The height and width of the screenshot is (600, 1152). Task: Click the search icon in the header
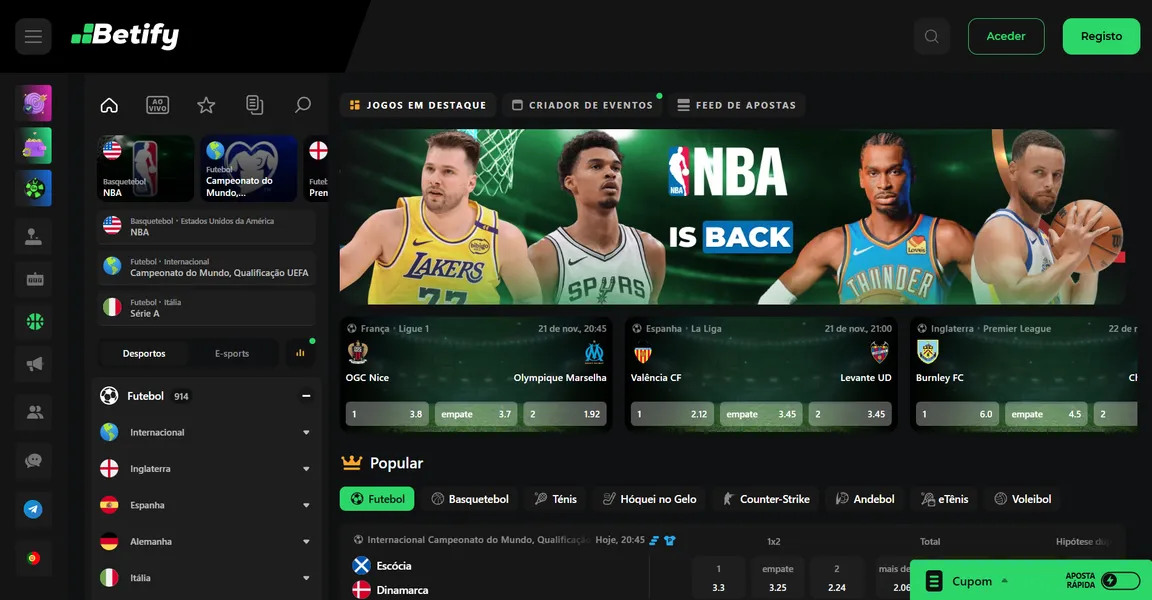tap(931, 37)
